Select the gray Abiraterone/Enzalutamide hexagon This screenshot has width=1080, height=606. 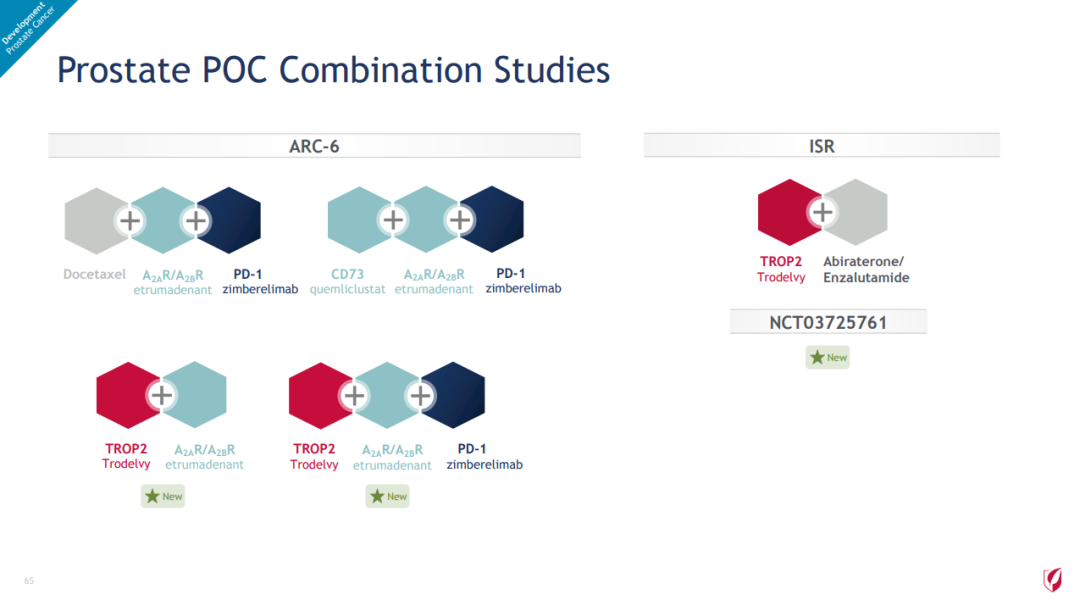[x=856, y=212]
